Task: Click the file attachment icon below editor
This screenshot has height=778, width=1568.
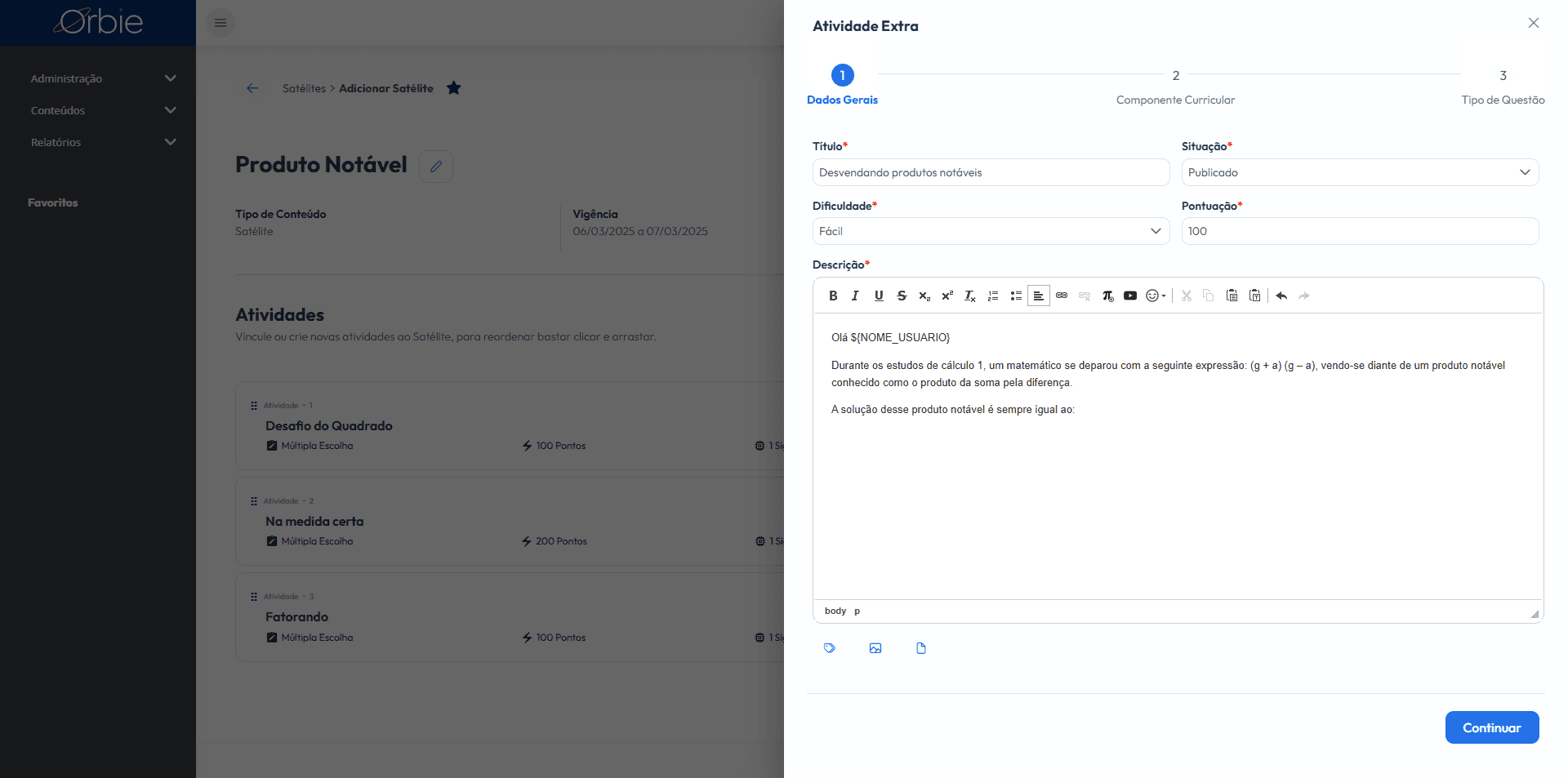Action: (921, 648)
